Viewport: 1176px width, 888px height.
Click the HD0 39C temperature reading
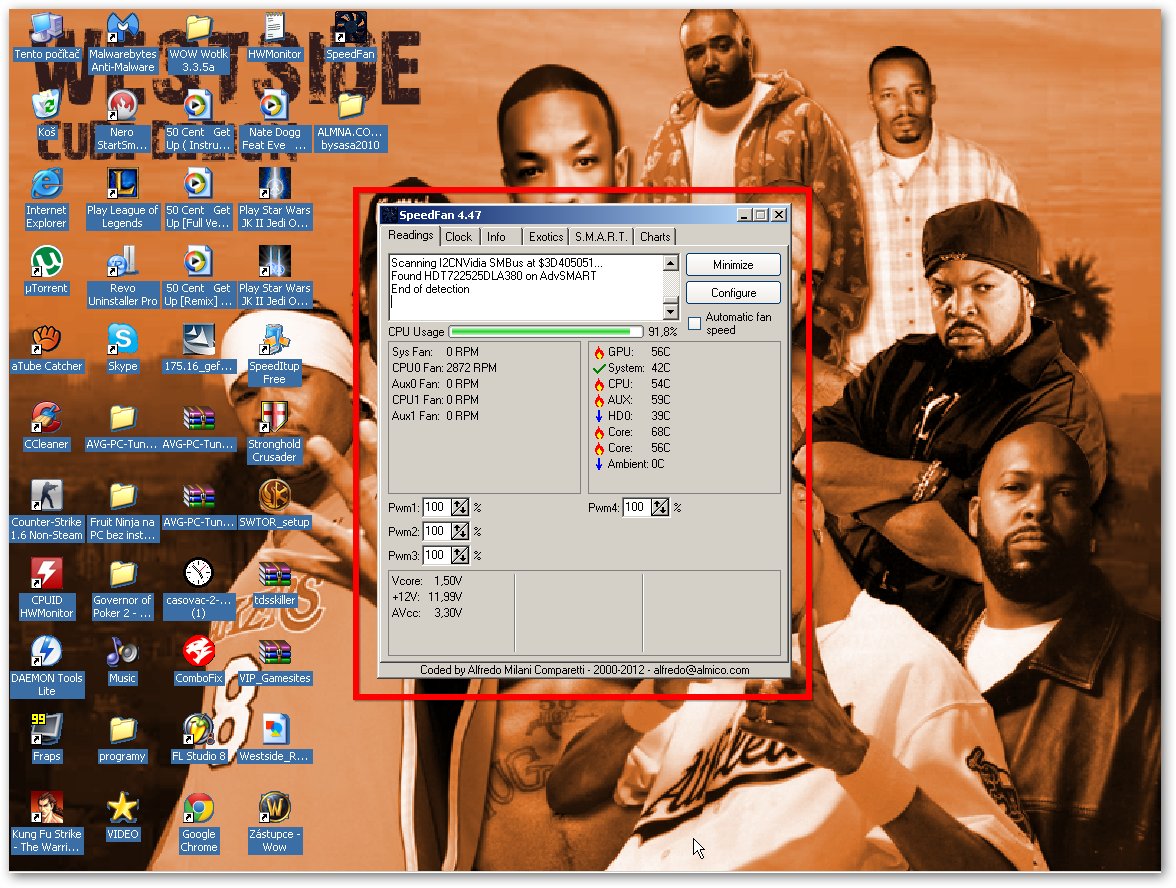coord(632,416)
